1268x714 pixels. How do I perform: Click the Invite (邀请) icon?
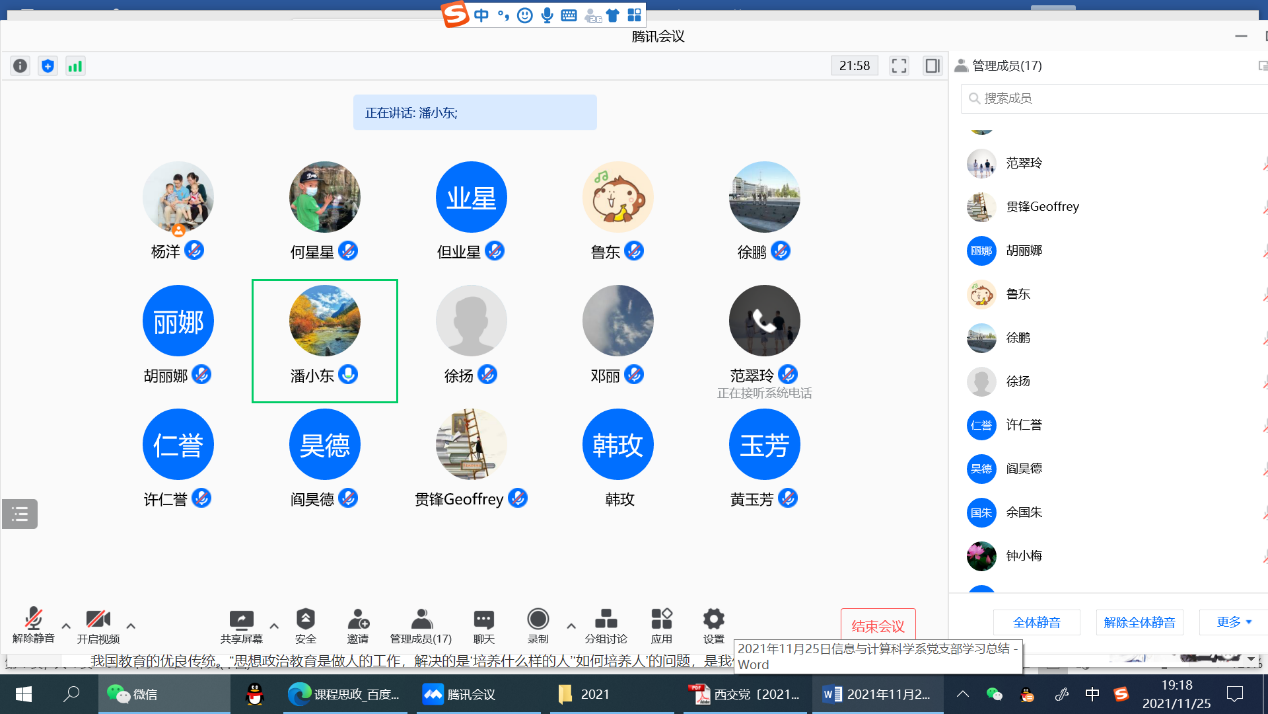point(358,626)
